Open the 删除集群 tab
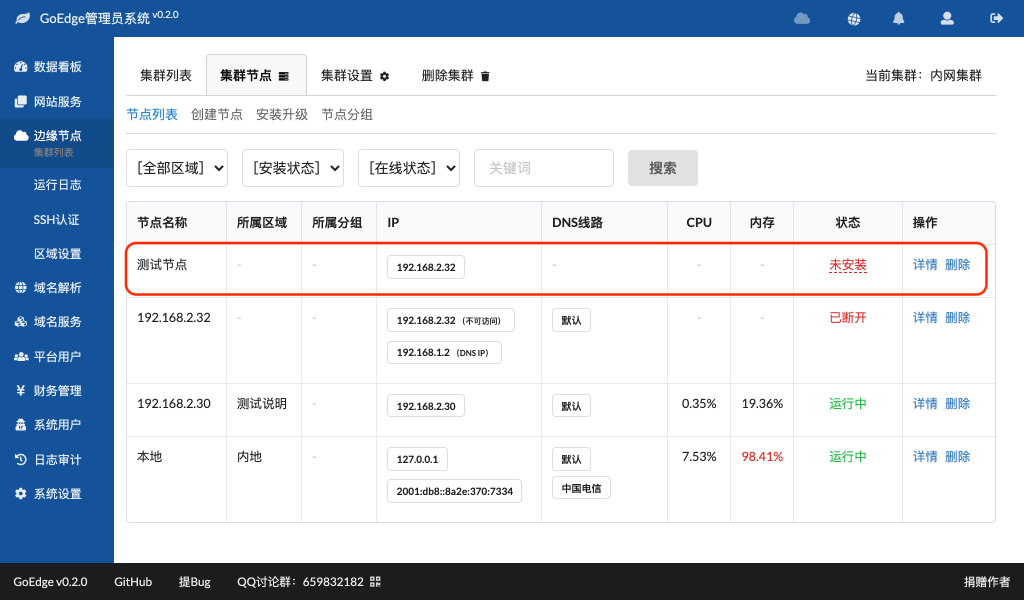 455,76
